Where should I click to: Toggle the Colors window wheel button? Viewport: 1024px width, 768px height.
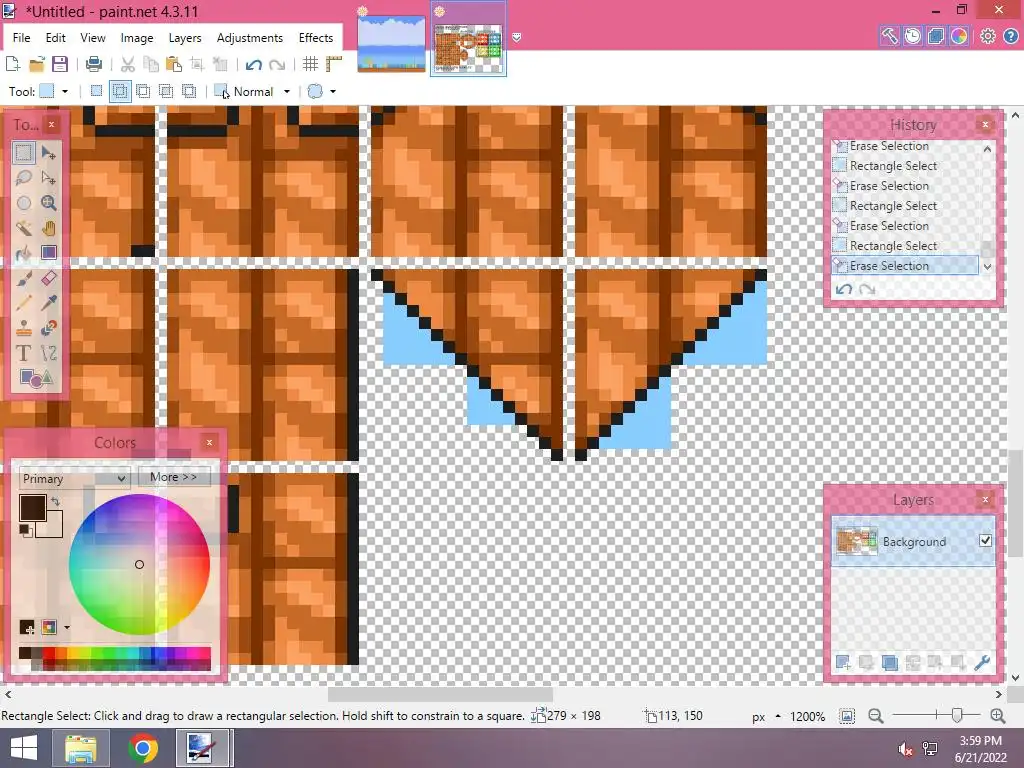pos(959,36)
